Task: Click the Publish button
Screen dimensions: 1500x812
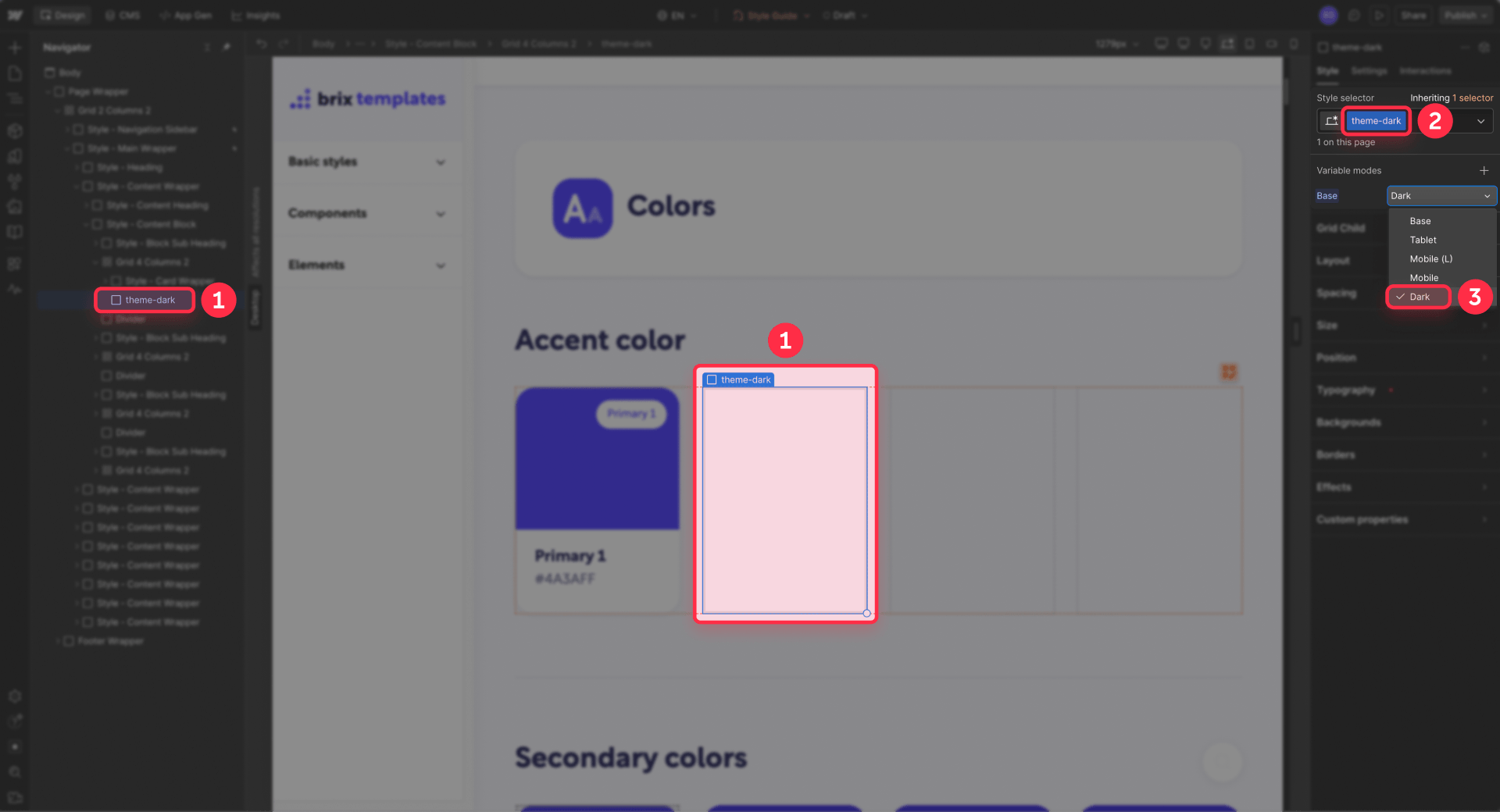Action: (x=1466, y=16)
